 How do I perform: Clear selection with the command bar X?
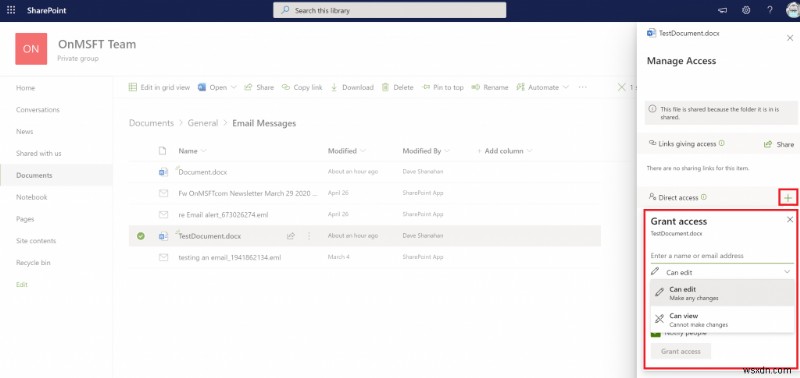coord(621,87)
